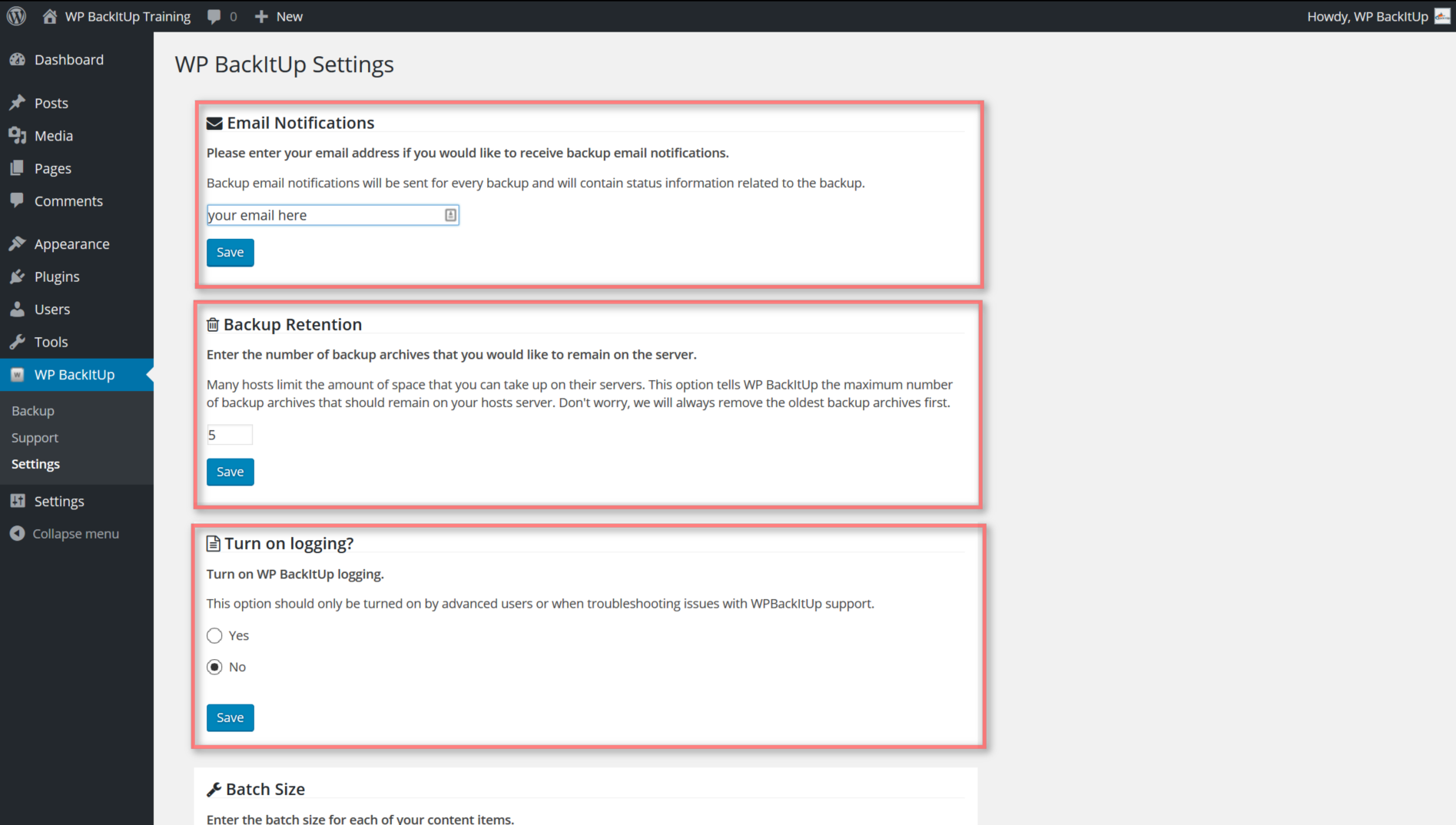Screen dimensions: 1456x825
Task: Click the Comments menu label in sidebar
Action: 68,201
